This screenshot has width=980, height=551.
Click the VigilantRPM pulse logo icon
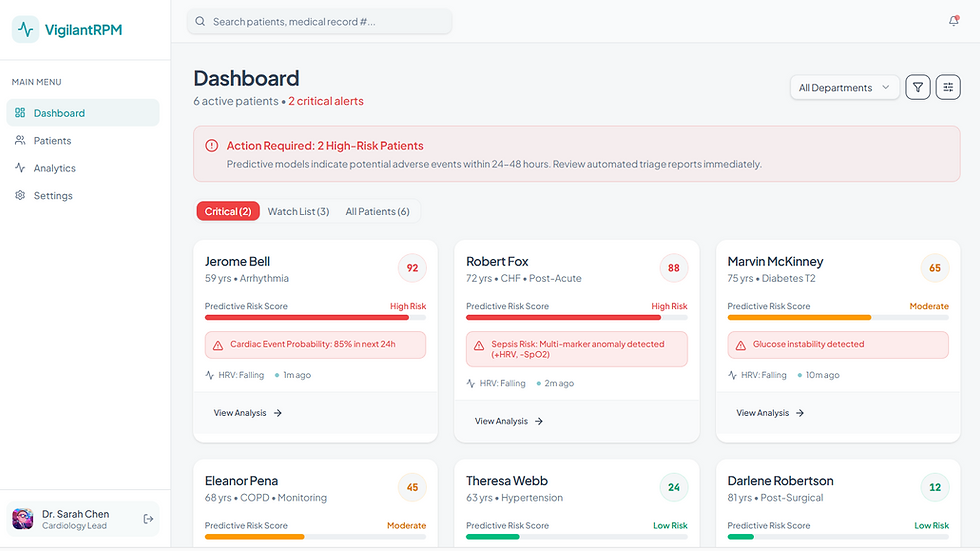[x=26, y=29]
